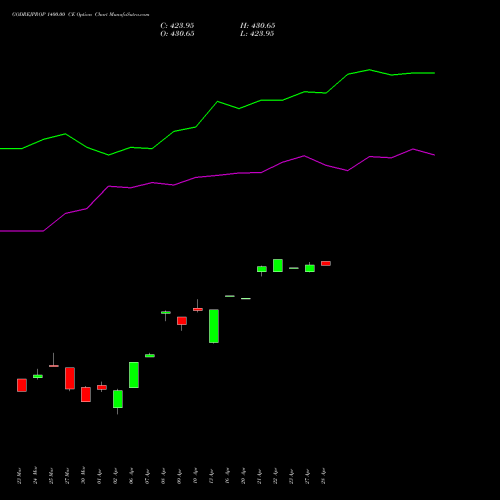The image size is (500, 500).
Task: Select the high value H: 430.65
Action: coord(258,26)
